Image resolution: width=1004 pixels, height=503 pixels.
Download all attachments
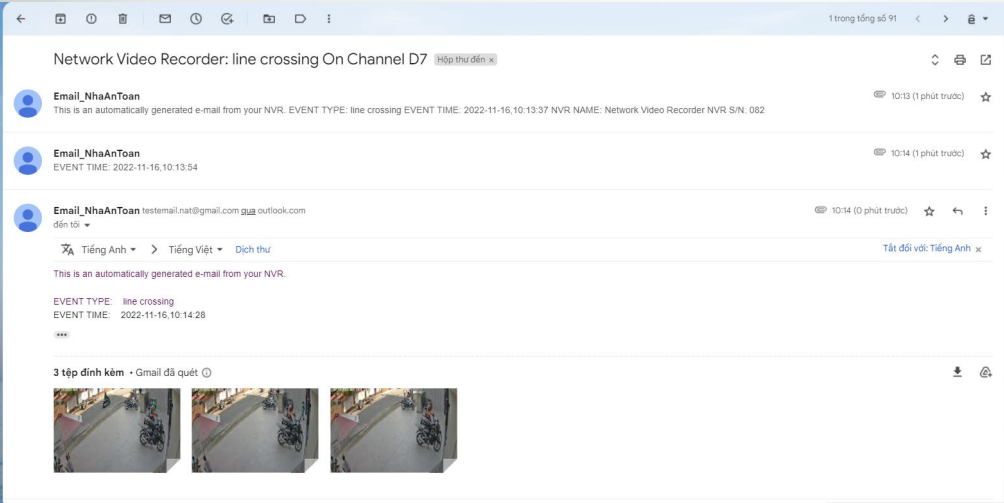pos(957,372)
